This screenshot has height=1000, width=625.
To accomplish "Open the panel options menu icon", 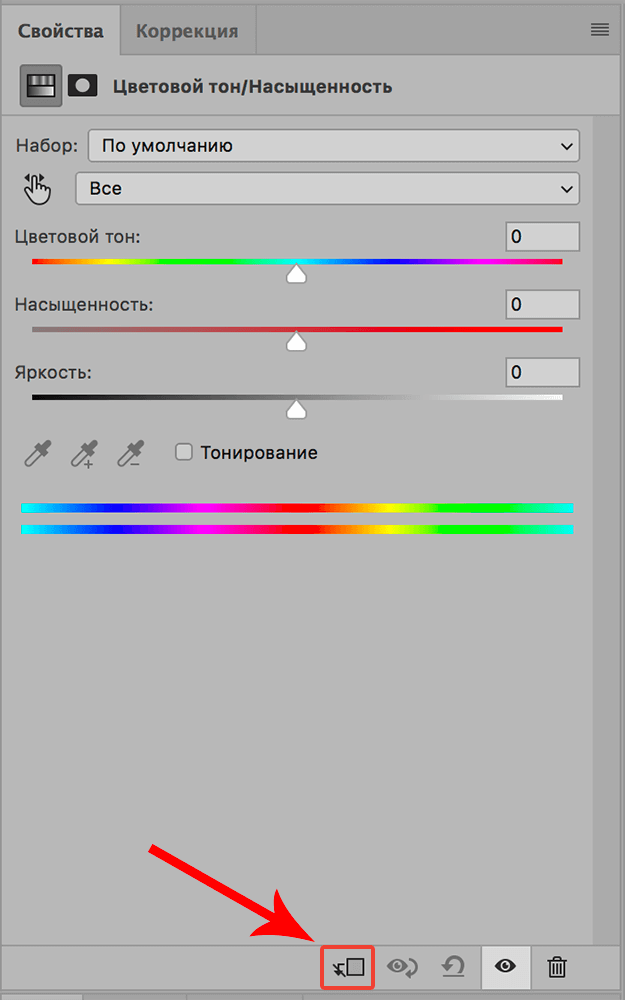I will pyautogui.click(x=599, y=29).
